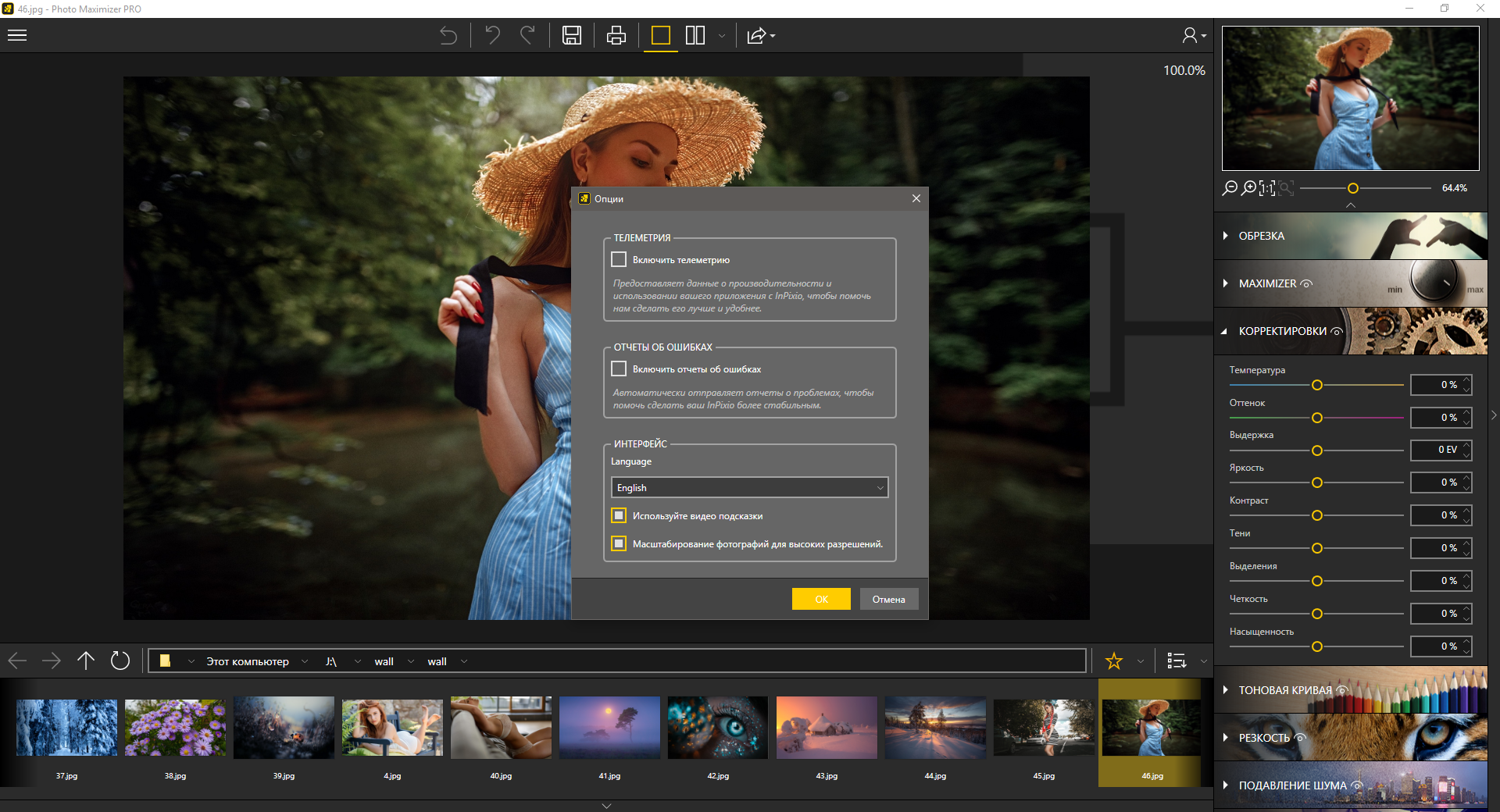The width and height of the screenshot is (1500, 812).
Task: Open the view mode dropdown arrow
Action: tap(722, 36)
